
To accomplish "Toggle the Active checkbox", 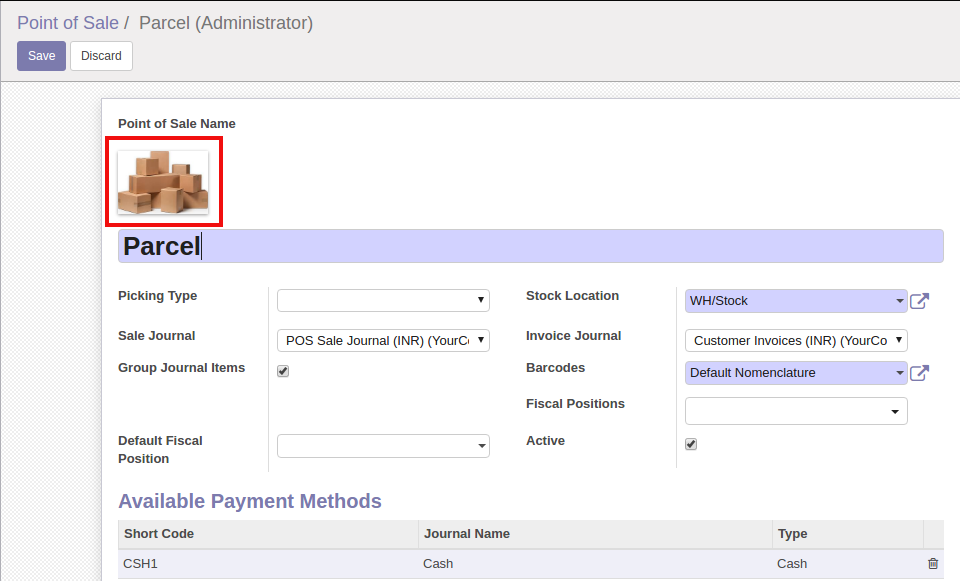I will tap(691, 444).
